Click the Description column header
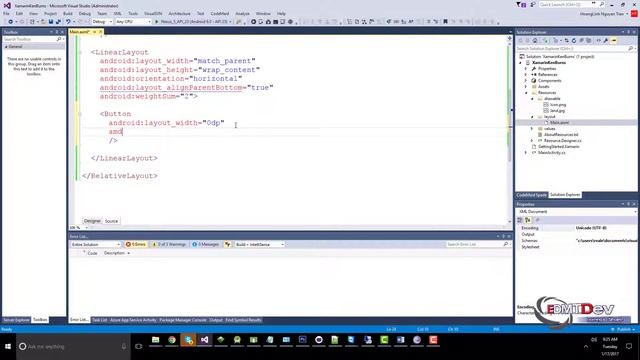Screen dimensions: 640x360 click(114, 253)
